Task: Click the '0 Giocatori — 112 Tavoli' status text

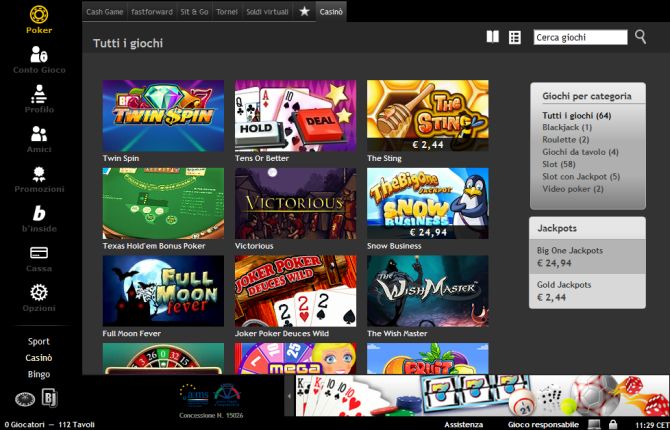Action: tap(50, 425)
